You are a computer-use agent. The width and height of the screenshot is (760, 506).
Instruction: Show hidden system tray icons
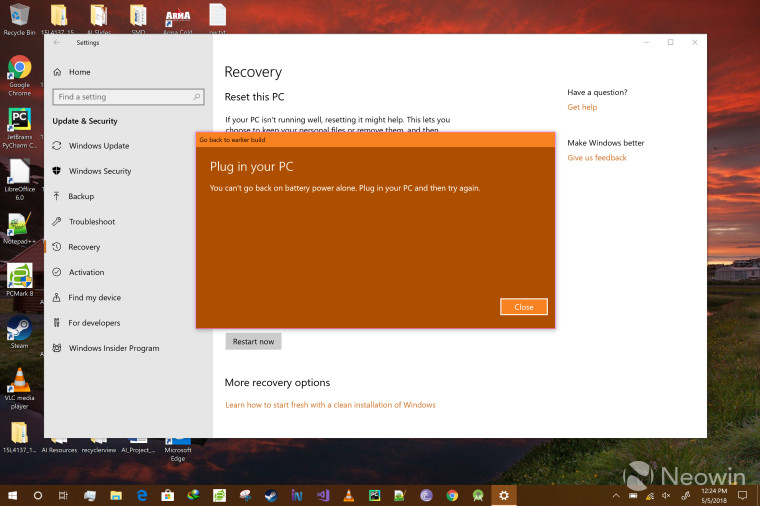[616, 495]
